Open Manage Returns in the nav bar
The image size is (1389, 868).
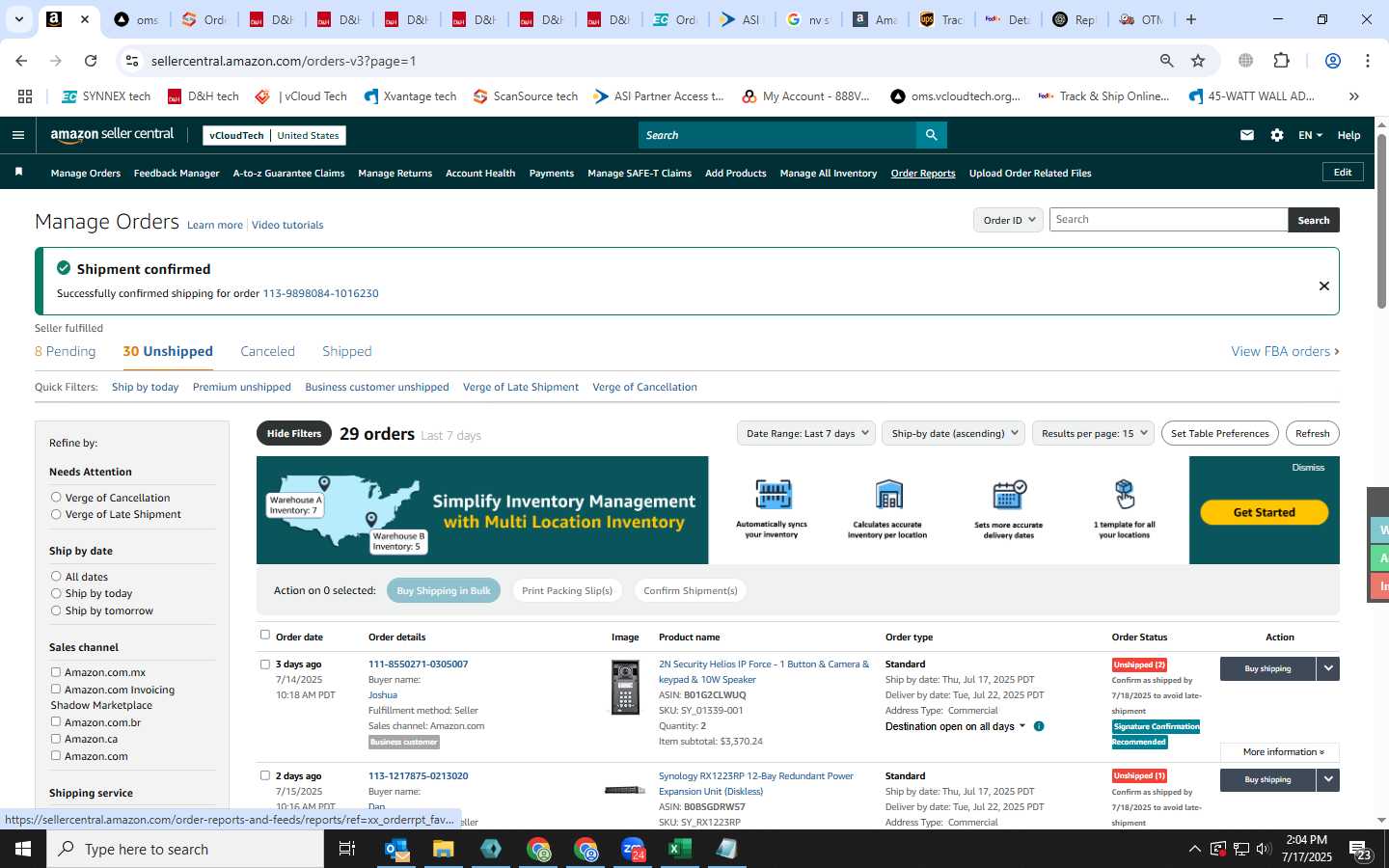(x=395, y=174)
